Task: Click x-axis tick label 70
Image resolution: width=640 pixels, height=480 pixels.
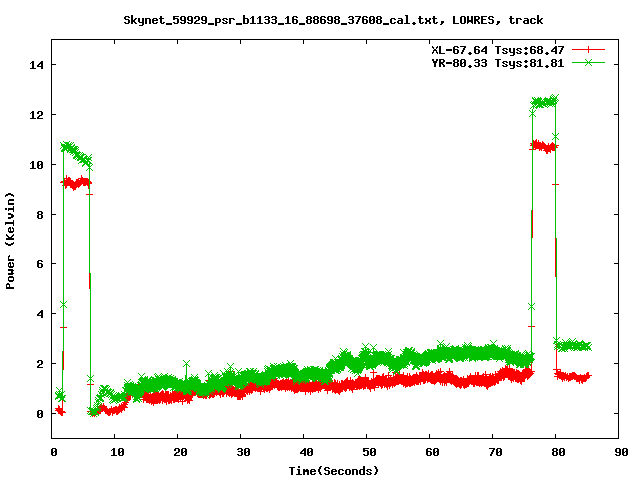Action: pos(495,452)
